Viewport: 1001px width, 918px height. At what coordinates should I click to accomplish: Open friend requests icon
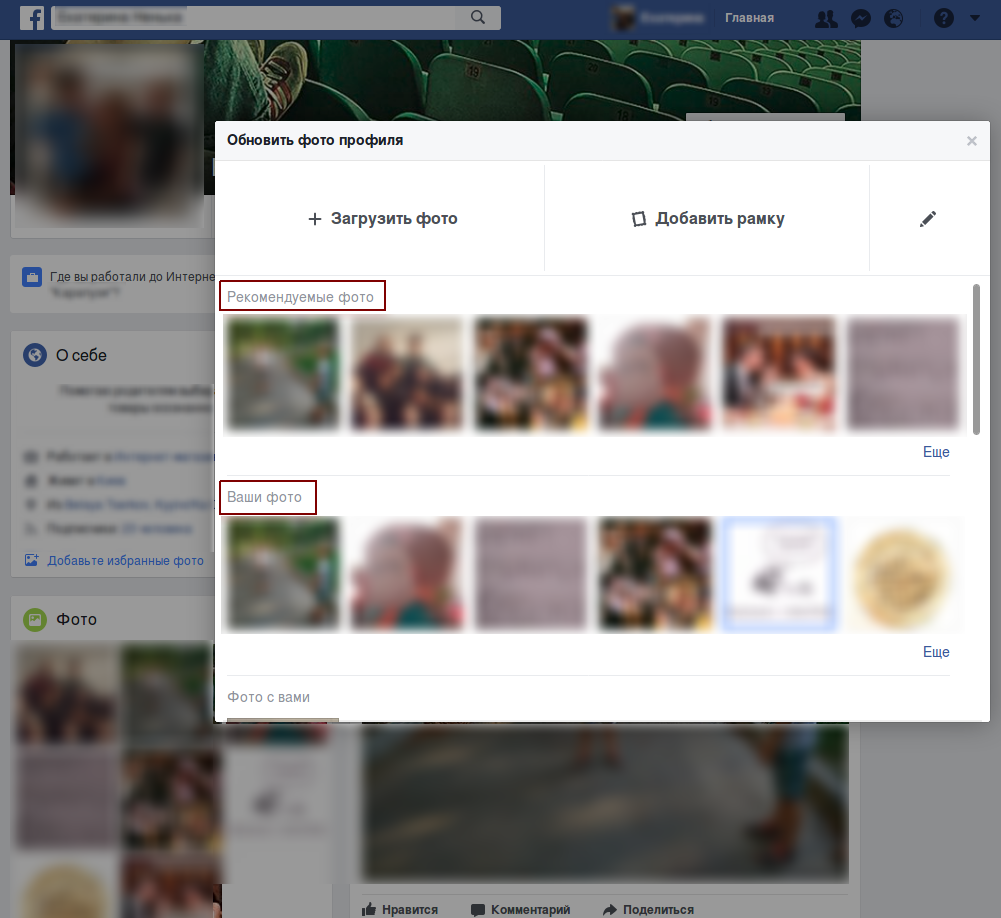coord(827,18)
